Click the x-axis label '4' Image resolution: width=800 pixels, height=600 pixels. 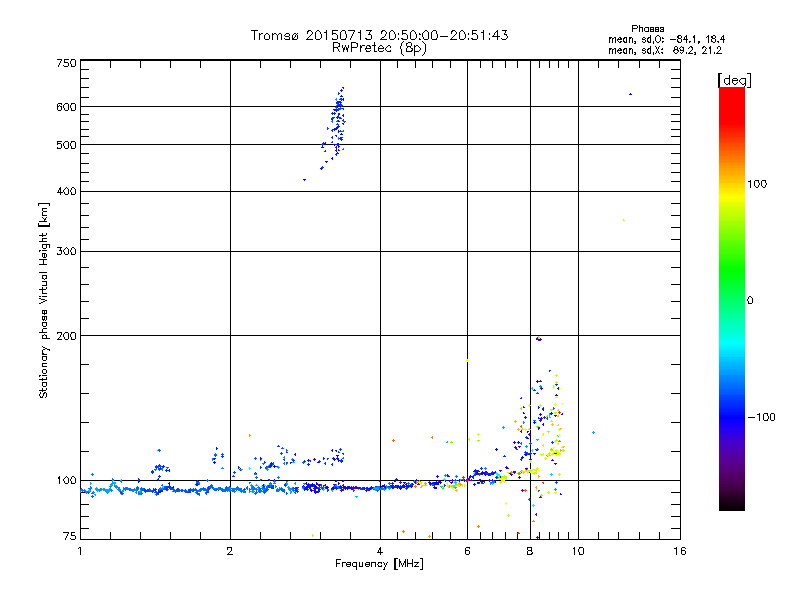(x=380, y=551)
